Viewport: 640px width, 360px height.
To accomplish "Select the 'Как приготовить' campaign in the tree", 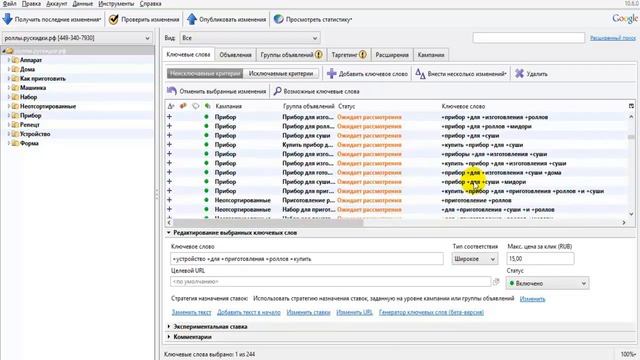I will pos(43,79).
